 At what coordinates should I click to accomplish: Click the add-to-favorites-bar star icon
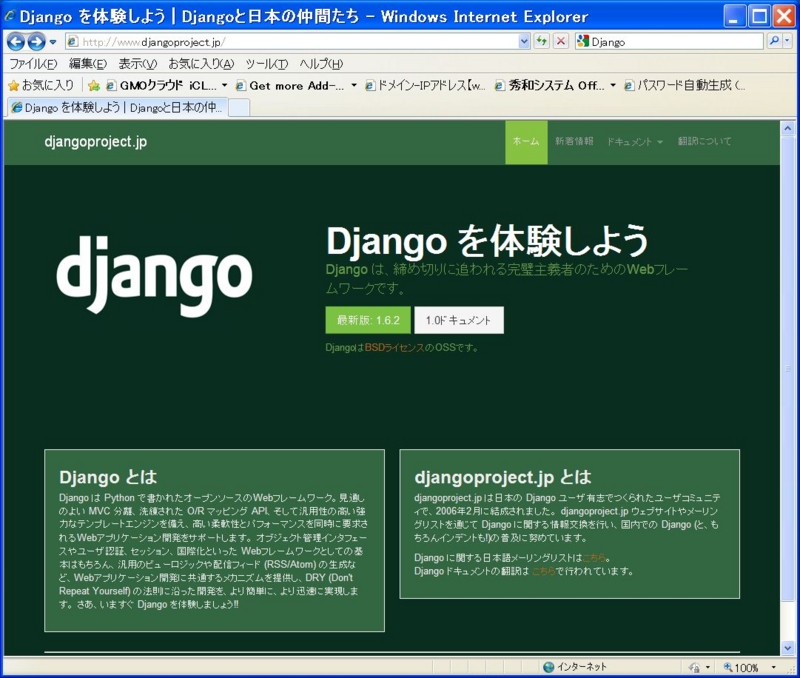(94, 86)
